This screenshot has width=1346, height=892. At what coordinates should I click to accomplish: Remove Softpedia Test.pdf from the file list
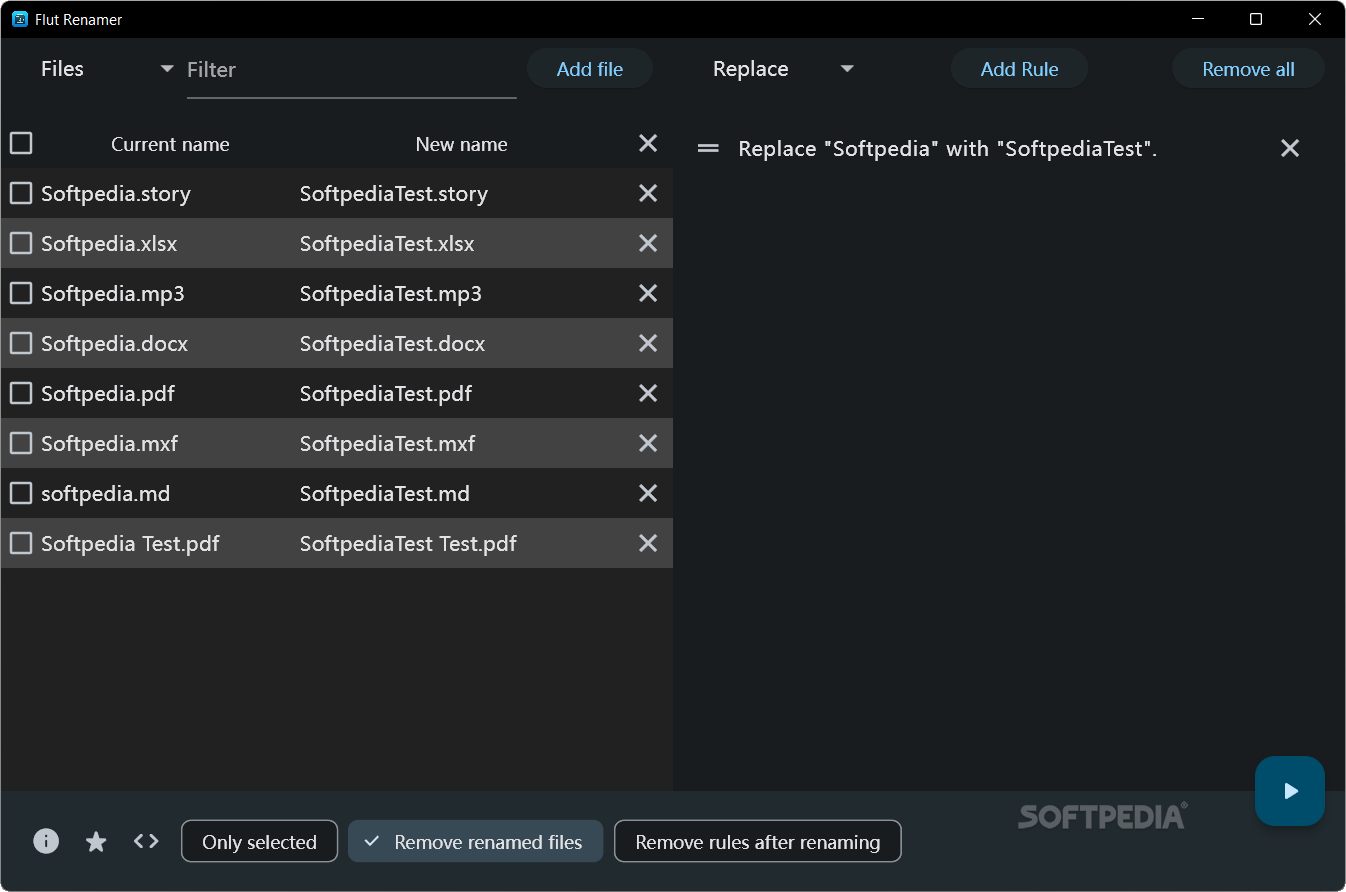tap(648, 543)
